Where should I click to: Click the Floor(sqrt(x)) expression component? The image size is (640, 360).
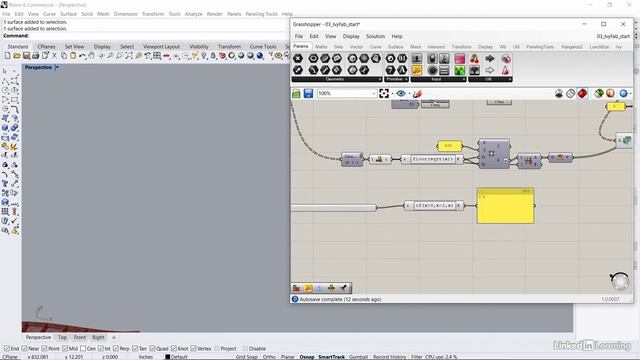coord(432,159)
